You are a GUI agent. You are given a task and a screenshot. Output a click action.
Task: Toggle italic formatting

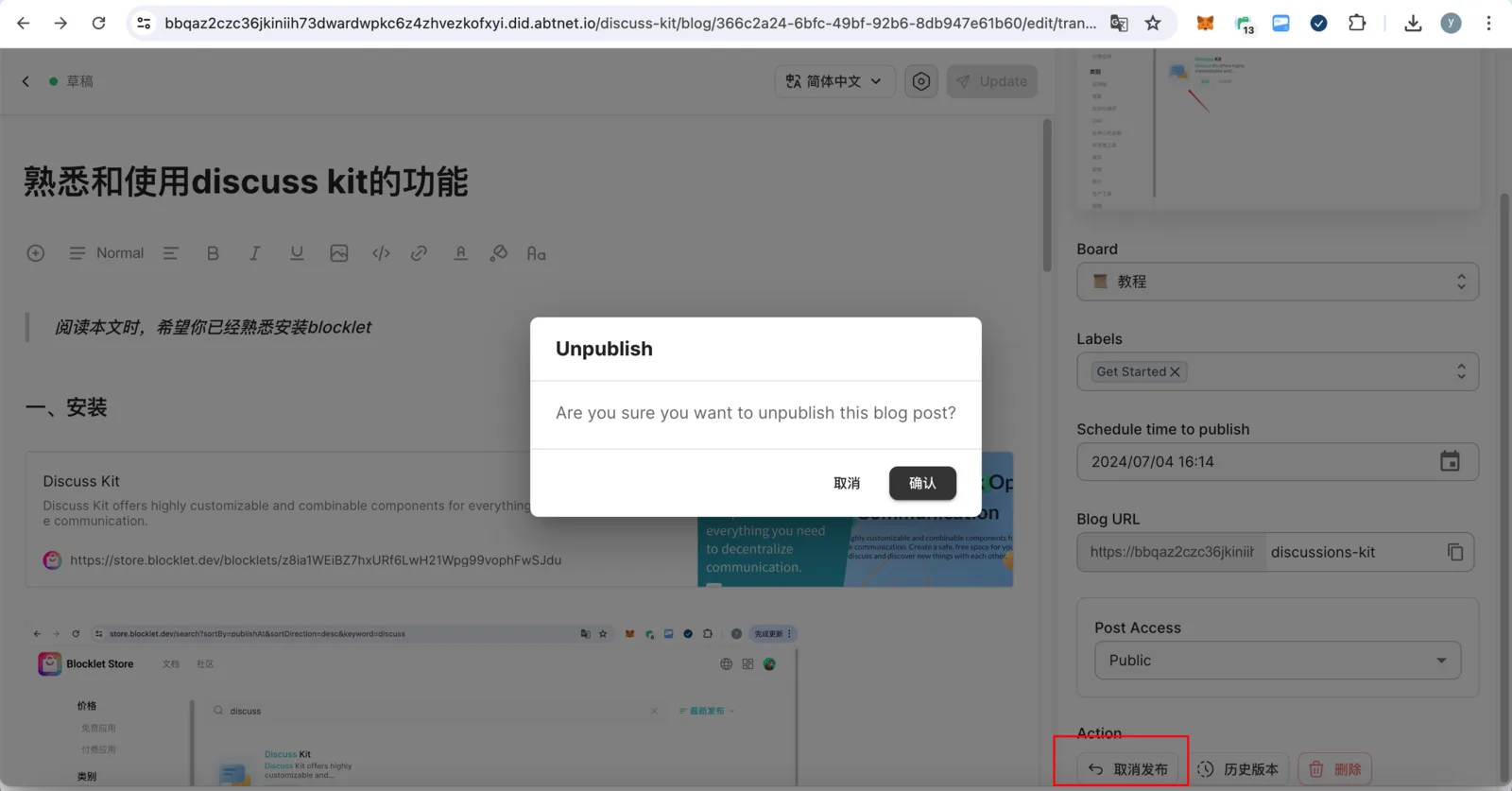pos(254,253)
